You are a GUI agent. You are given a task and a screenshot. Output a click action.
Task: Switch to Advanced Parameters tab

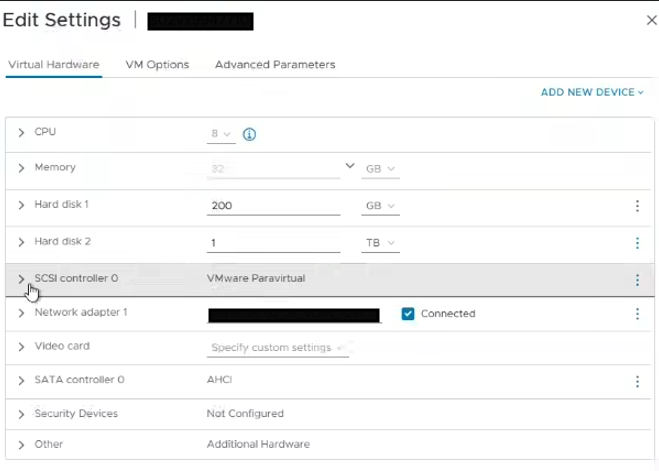click(x=275, y=65)
